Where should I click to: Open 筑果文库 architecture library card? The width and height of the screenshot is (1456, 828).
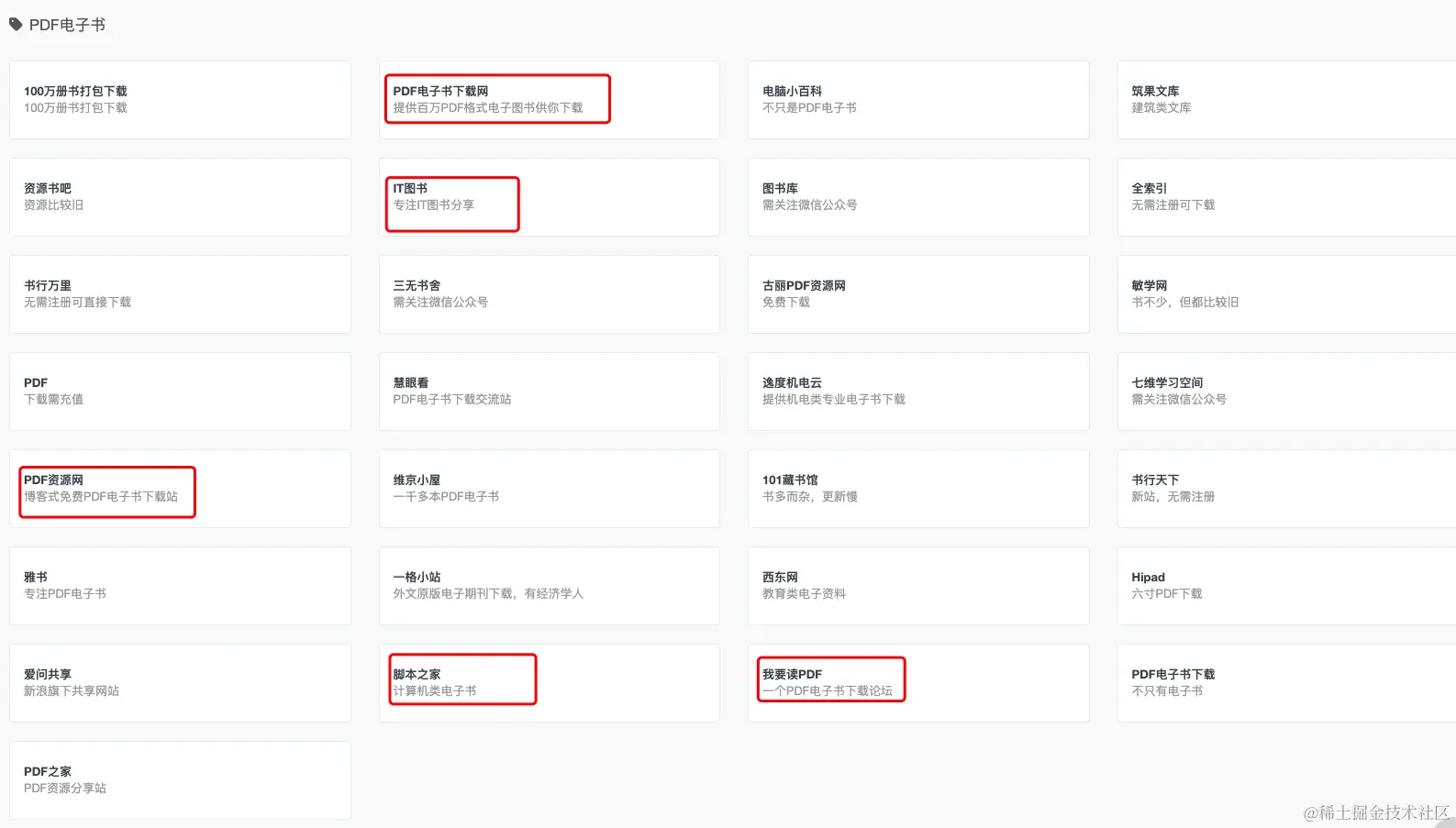(1287, 100)
